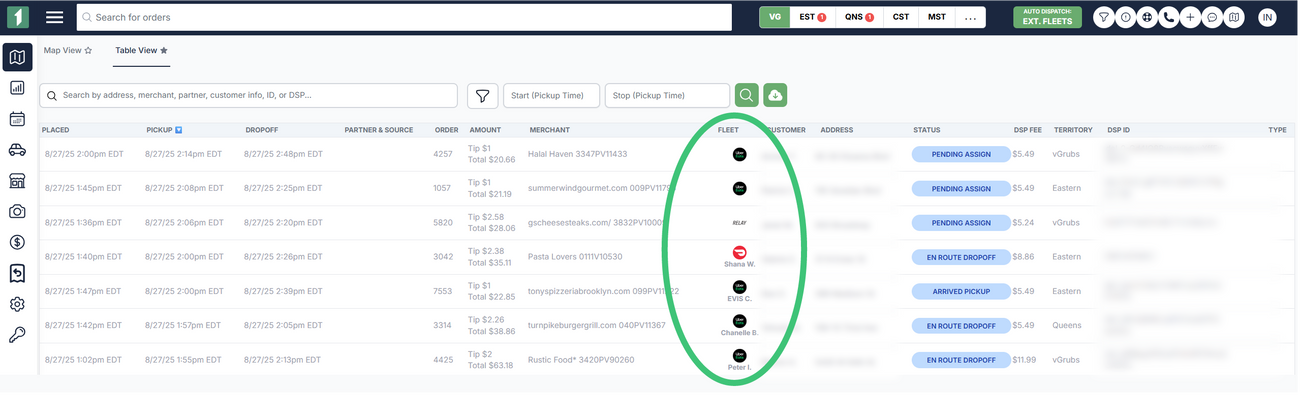1300x403 pixels.
Task: Favorite Map View with its star
Action: pos(88,51)
